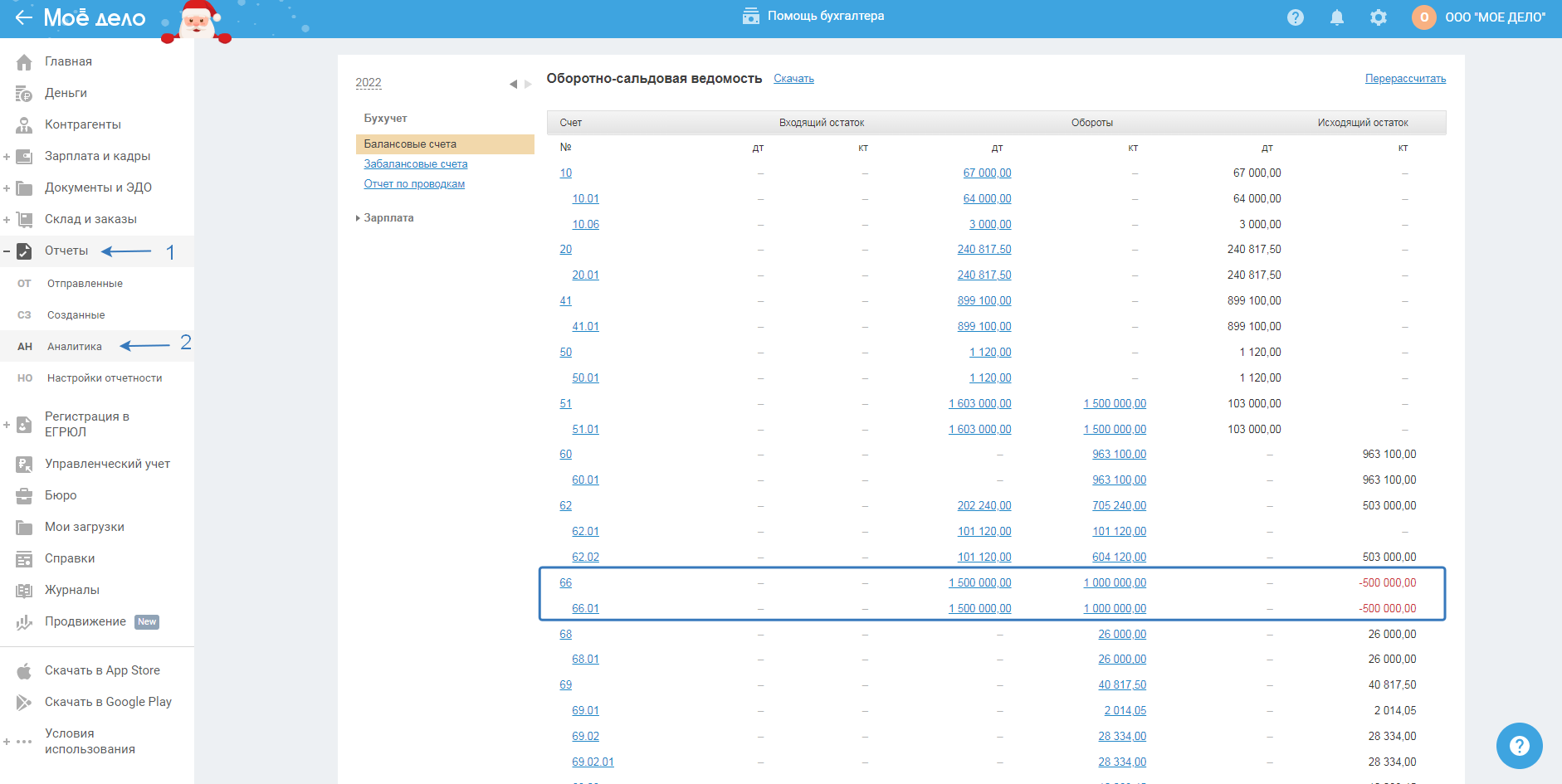Open the Бюро briefcase icon
This screenshot has width=1562, height=784.
tap(24, 496)
